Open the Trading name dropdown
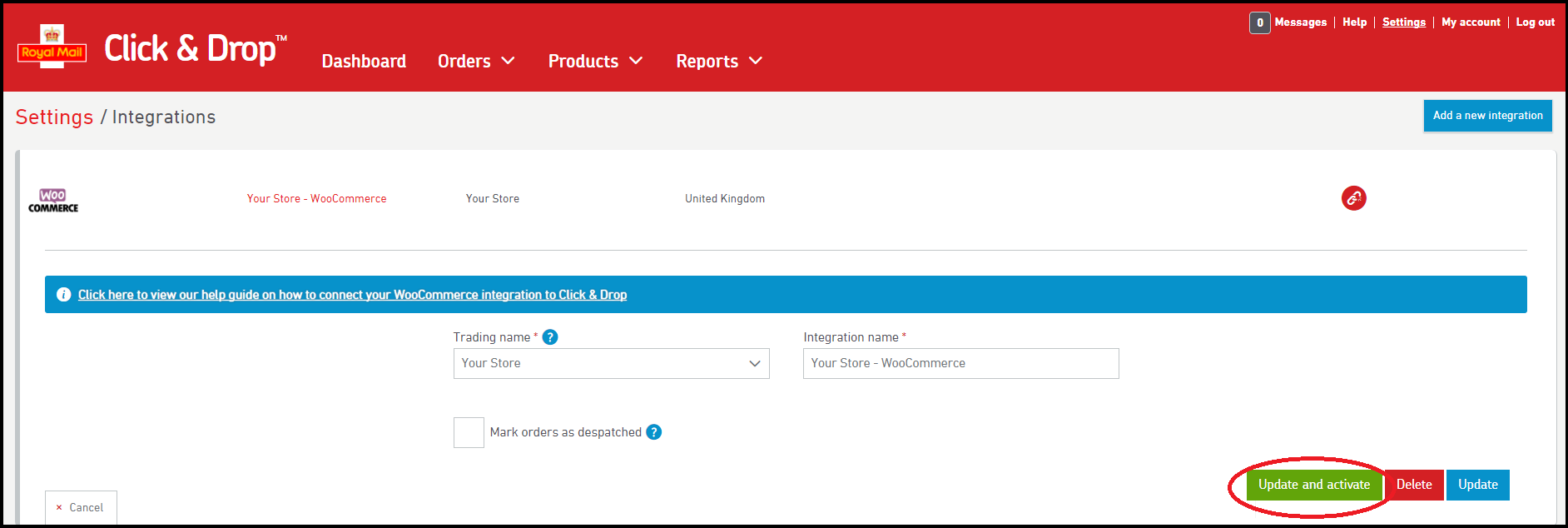The width and height of the screenshot is (1568, 528). point(611,364)
